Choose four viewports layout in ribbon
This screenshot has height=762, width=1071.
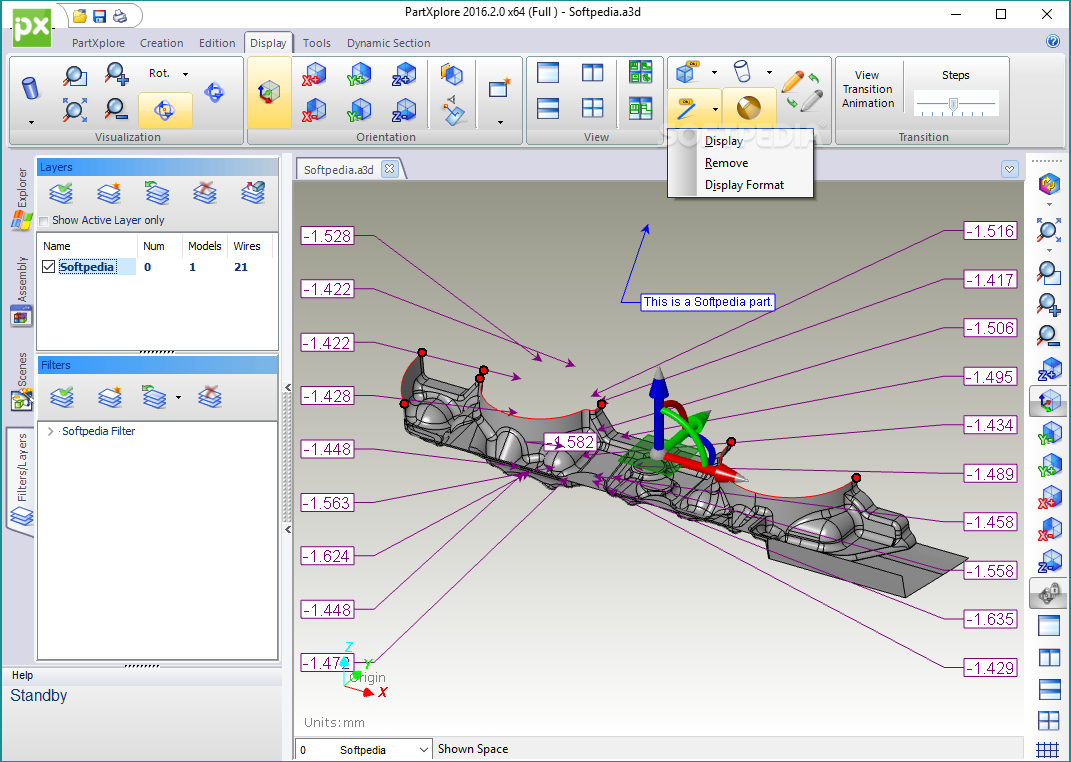coord(592,108)
